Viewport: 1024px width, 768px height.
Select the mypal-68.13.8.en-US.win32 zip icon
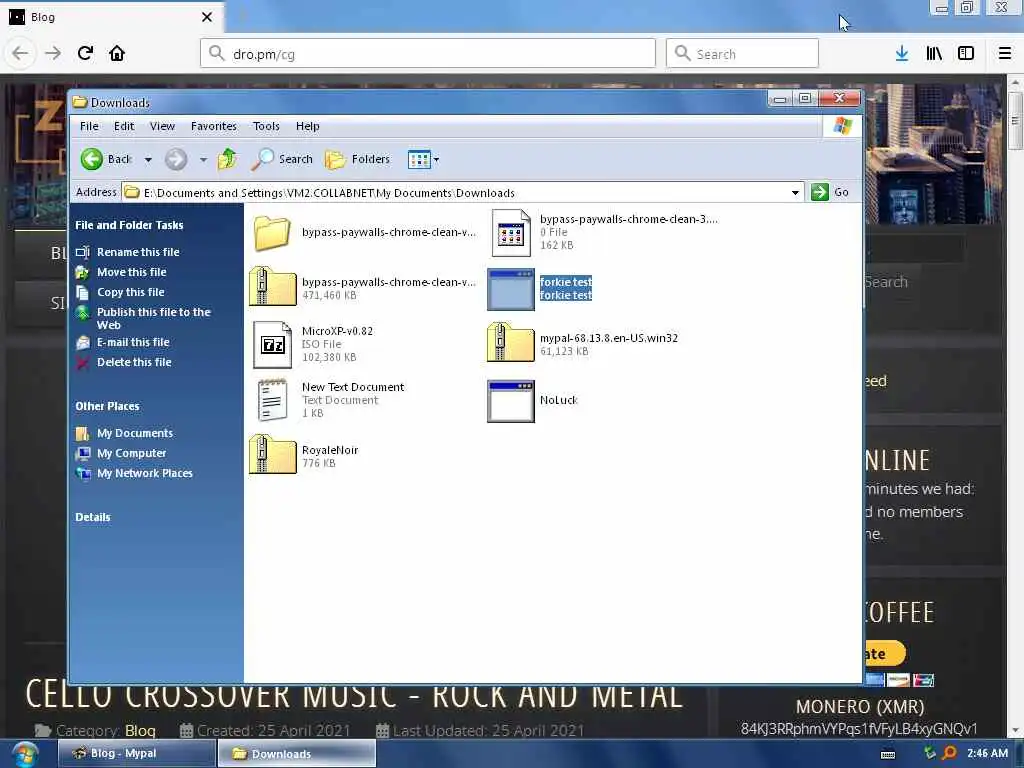pos(511,342)
